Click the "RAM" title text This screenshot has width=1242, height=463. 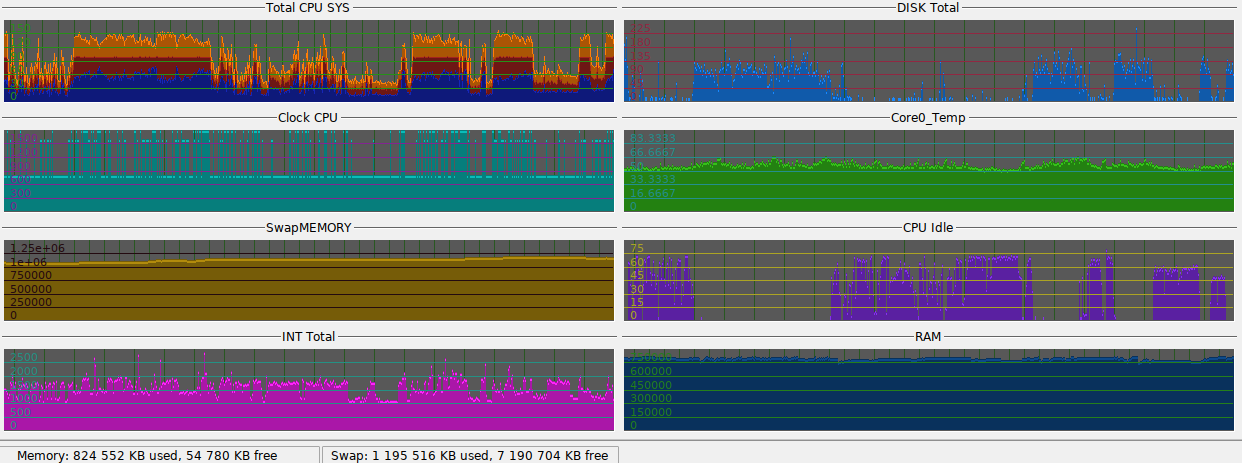[927, 337]
